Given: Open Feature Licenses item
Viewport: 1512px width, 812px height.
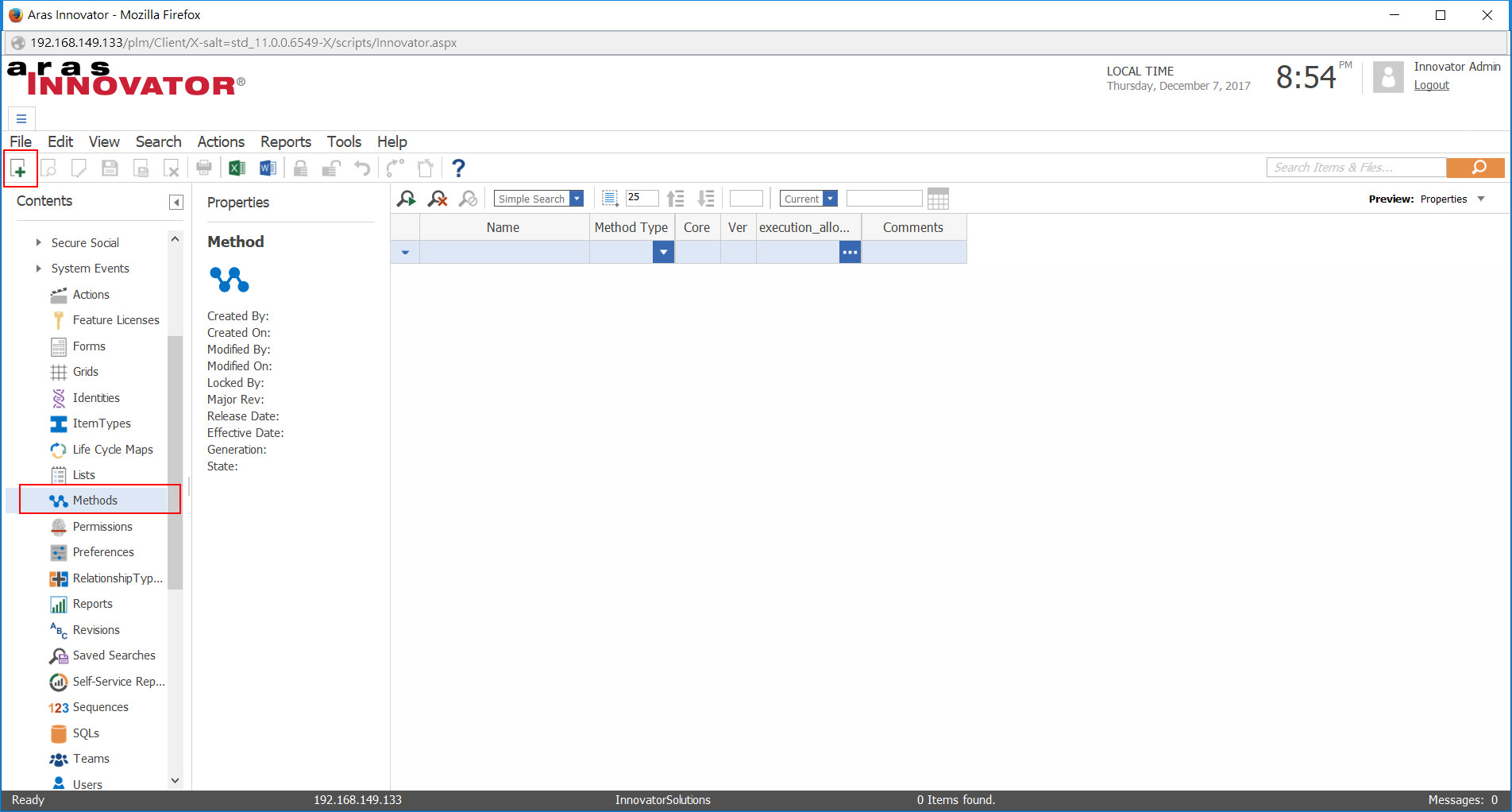Looking at the screenshot, I should [116, 320].
